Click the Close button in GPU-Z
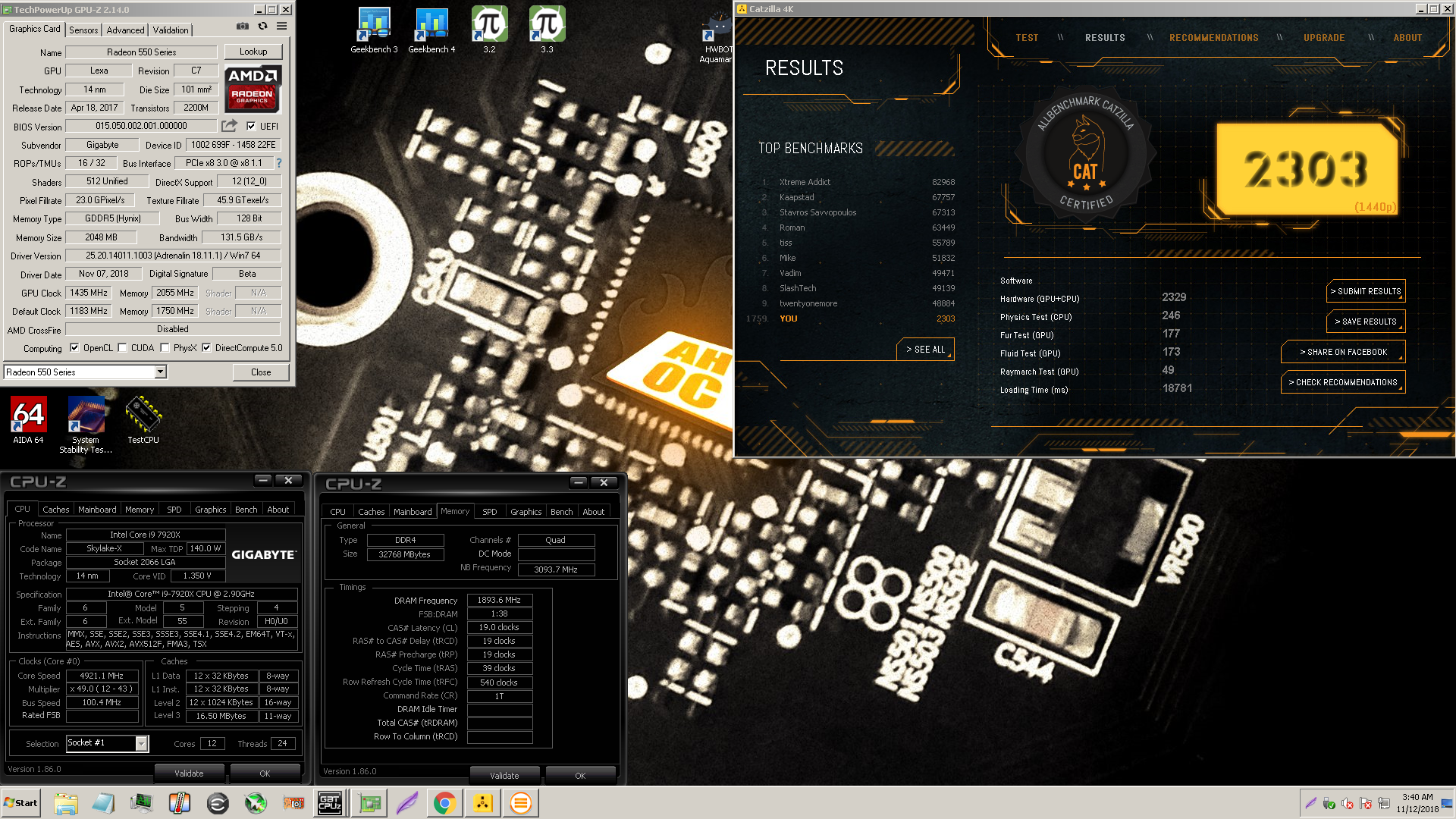The height and width of the screenshot is (819, 1456). (x=261, y=372)
